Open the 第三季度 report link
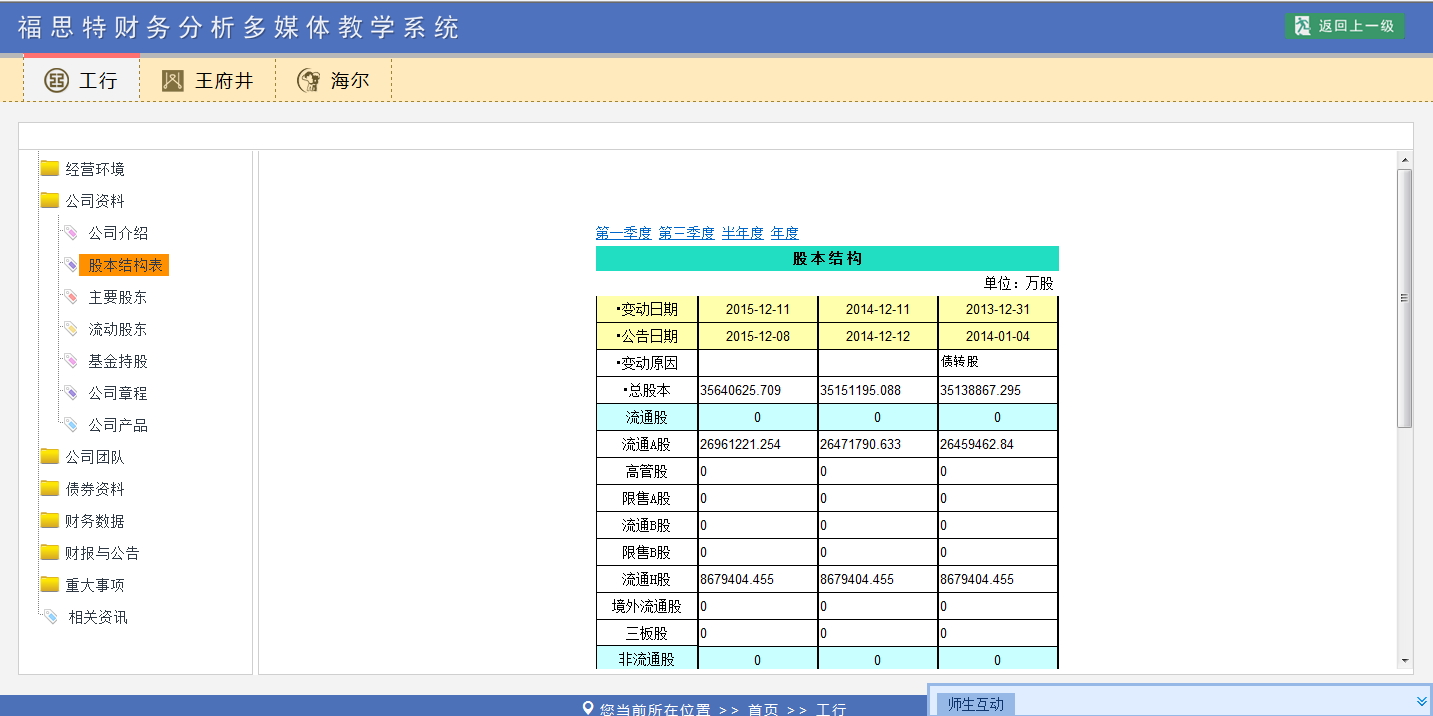1433x716 pixels. point(686,233)
